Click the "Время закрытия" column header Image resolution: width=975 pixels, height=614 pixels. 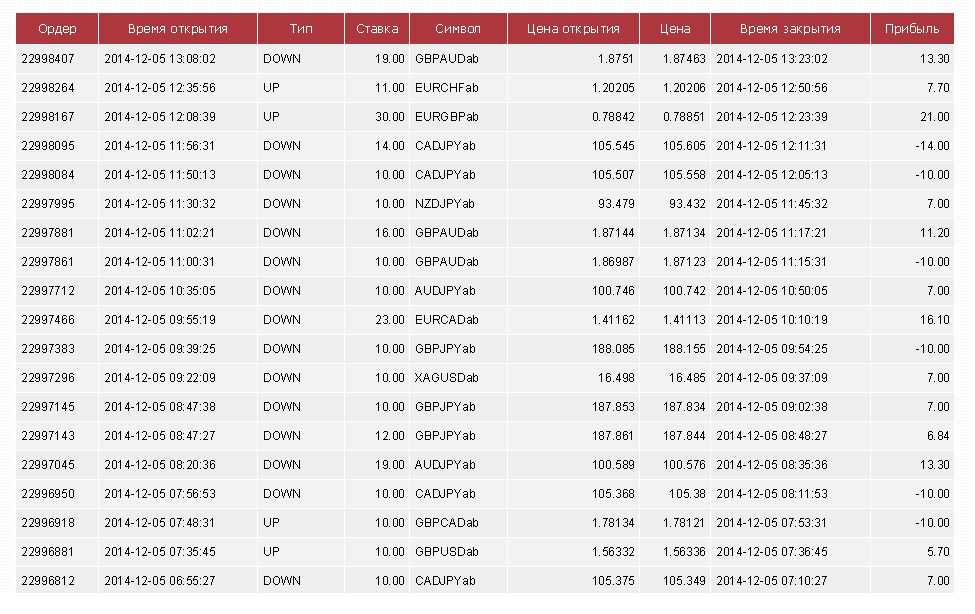[790, 29]
